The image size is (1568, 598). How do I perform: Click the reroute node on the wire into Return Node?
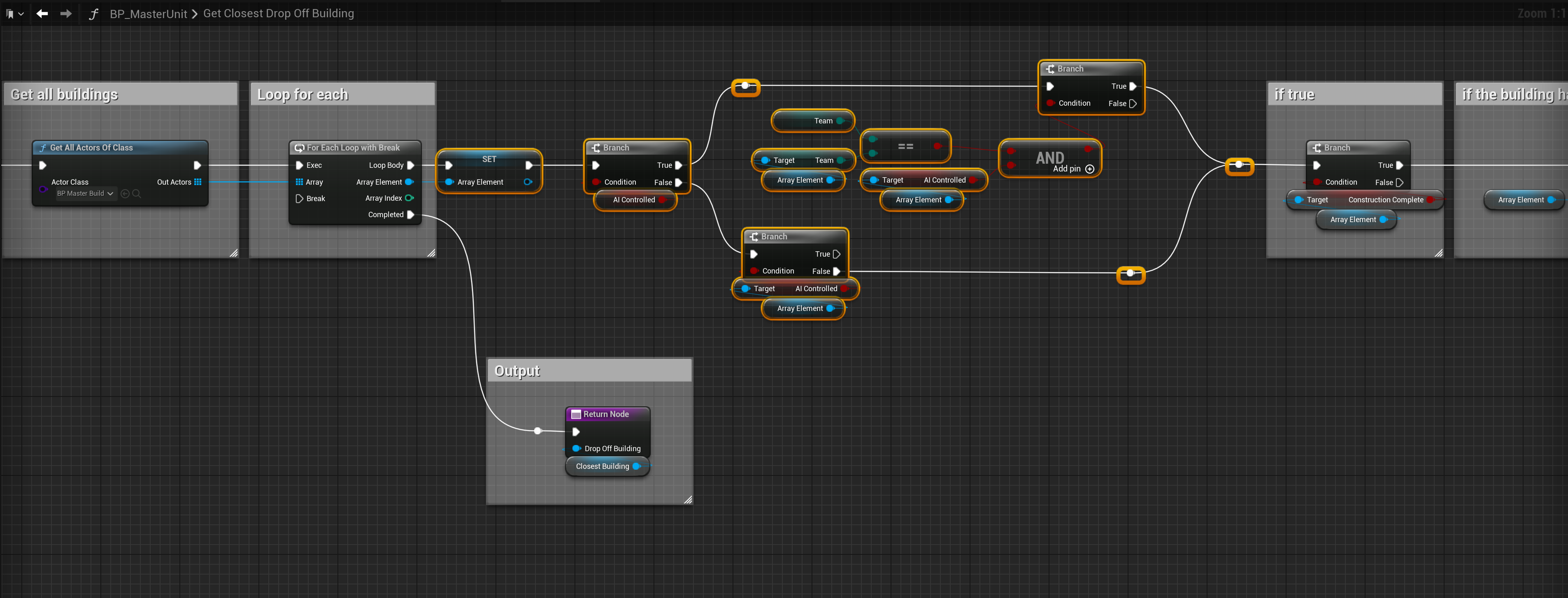537,431
